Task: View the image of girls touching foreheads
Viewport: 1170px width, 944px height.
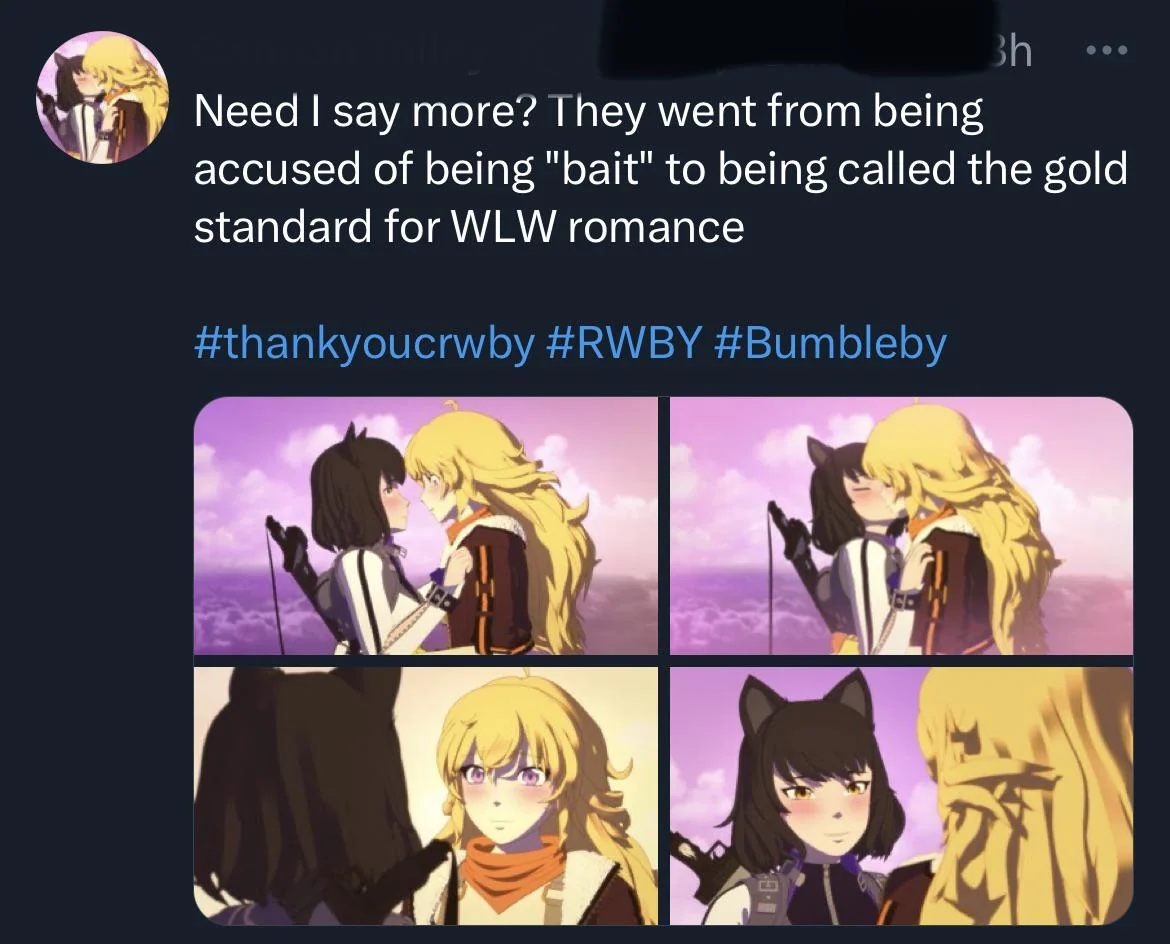Action: pos(426,525)
